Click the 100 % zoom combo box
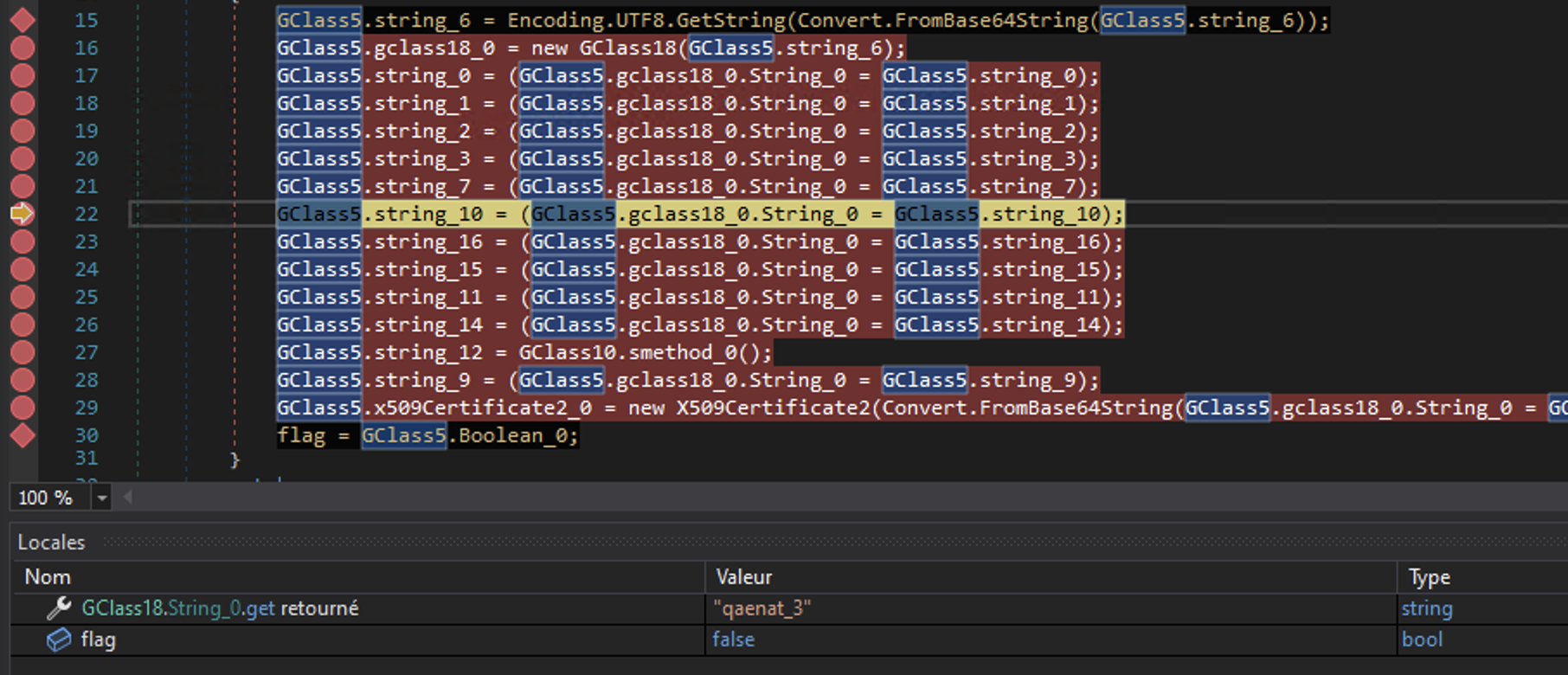The image size is (1568, 675). click(x=47, y=498)
